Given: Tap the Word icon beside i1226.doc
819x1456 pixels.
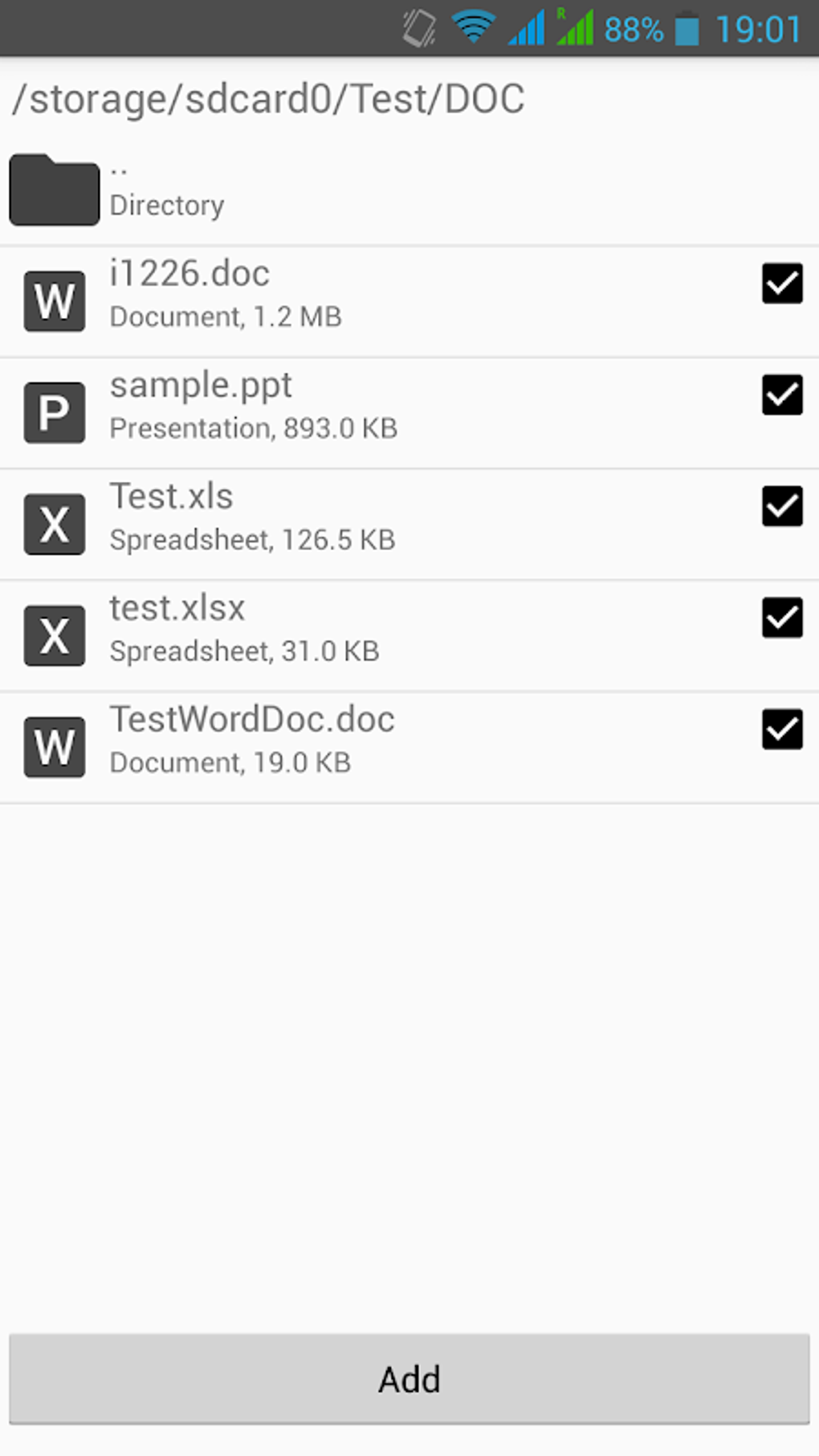Looking at the screenshot, I should click(54, 301).
